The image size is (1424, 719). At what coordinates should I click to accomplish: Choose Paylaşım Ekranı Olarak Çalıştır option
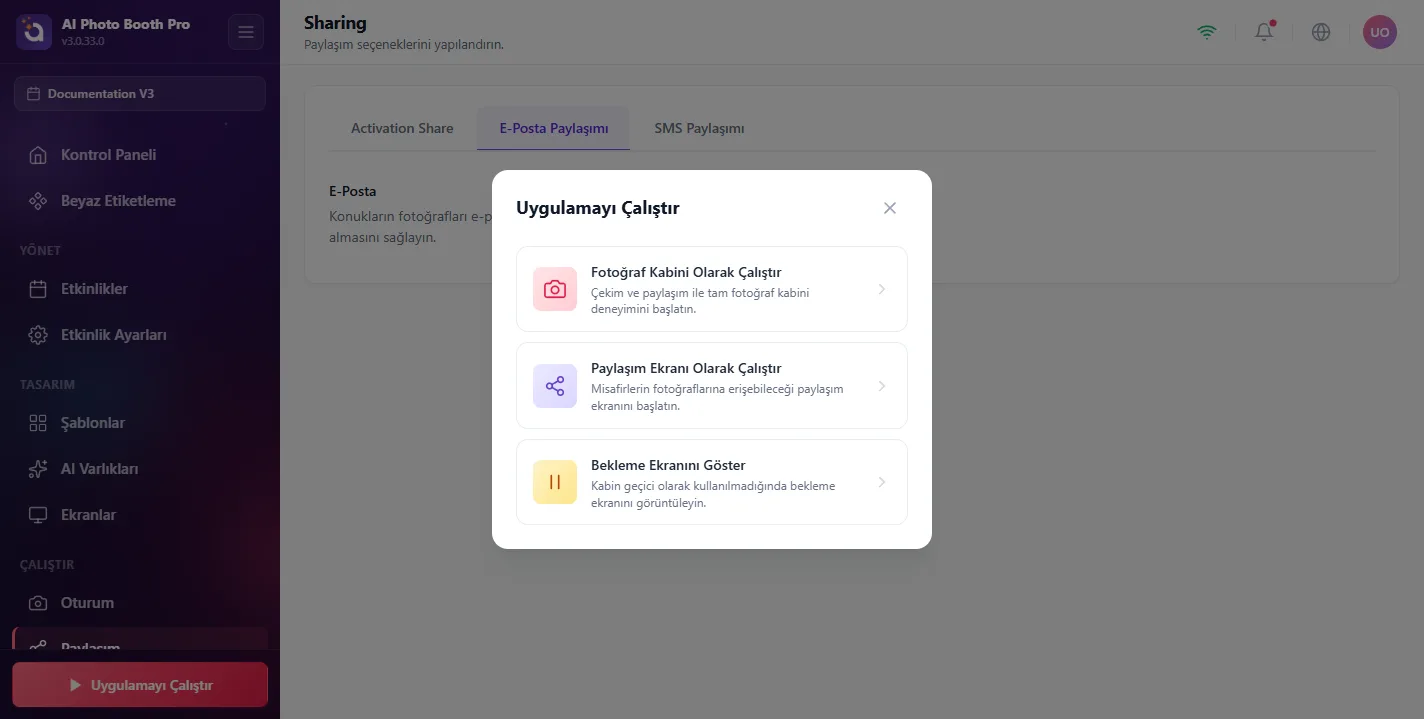[712, 386]
